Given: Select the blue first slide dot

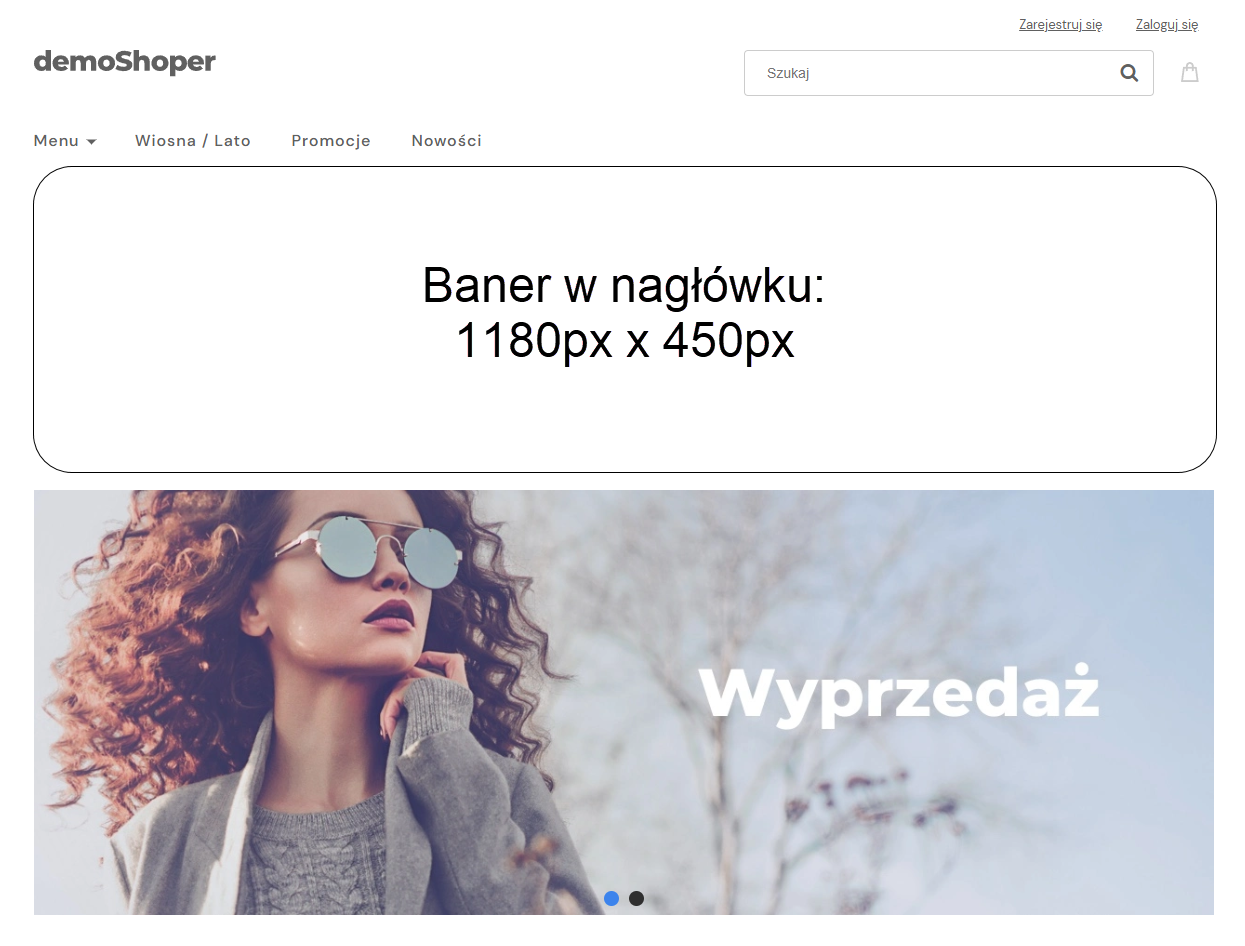Looking at the screenshot, I should tap(611, 898).
